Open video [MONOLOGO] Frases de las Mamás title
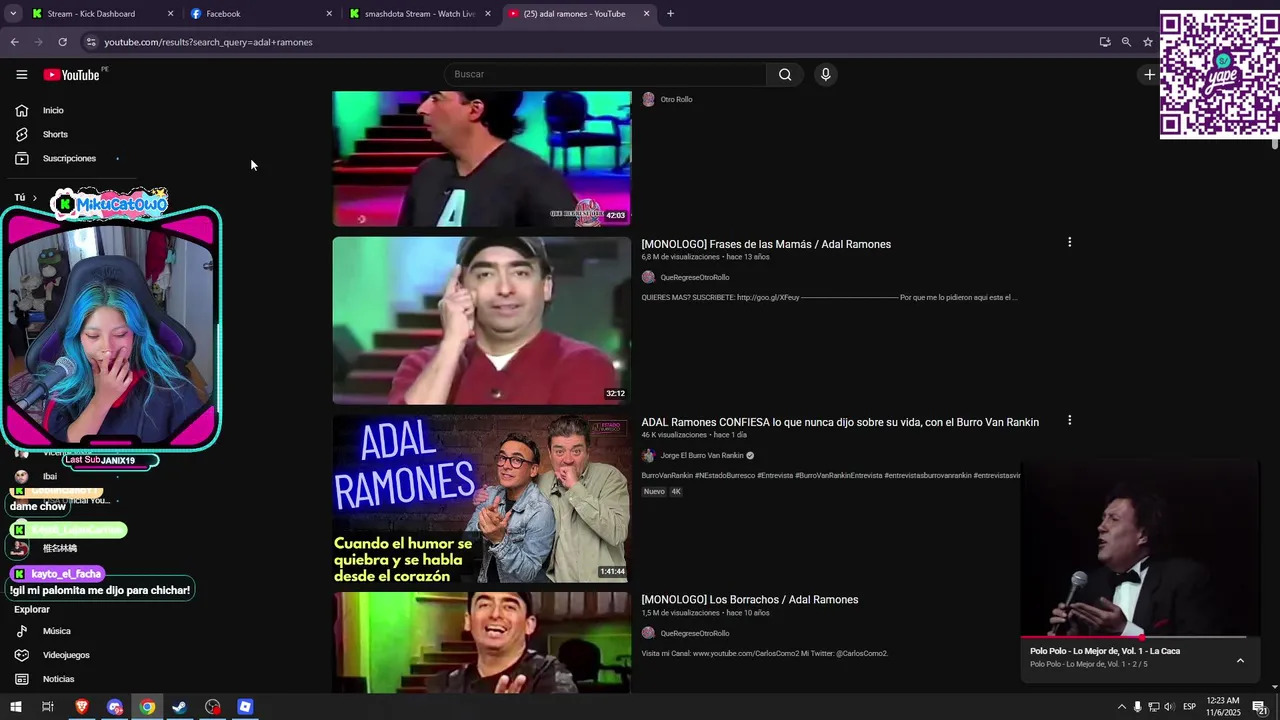The height and width of the screenshot is (720, 1280). click(766, 244)
